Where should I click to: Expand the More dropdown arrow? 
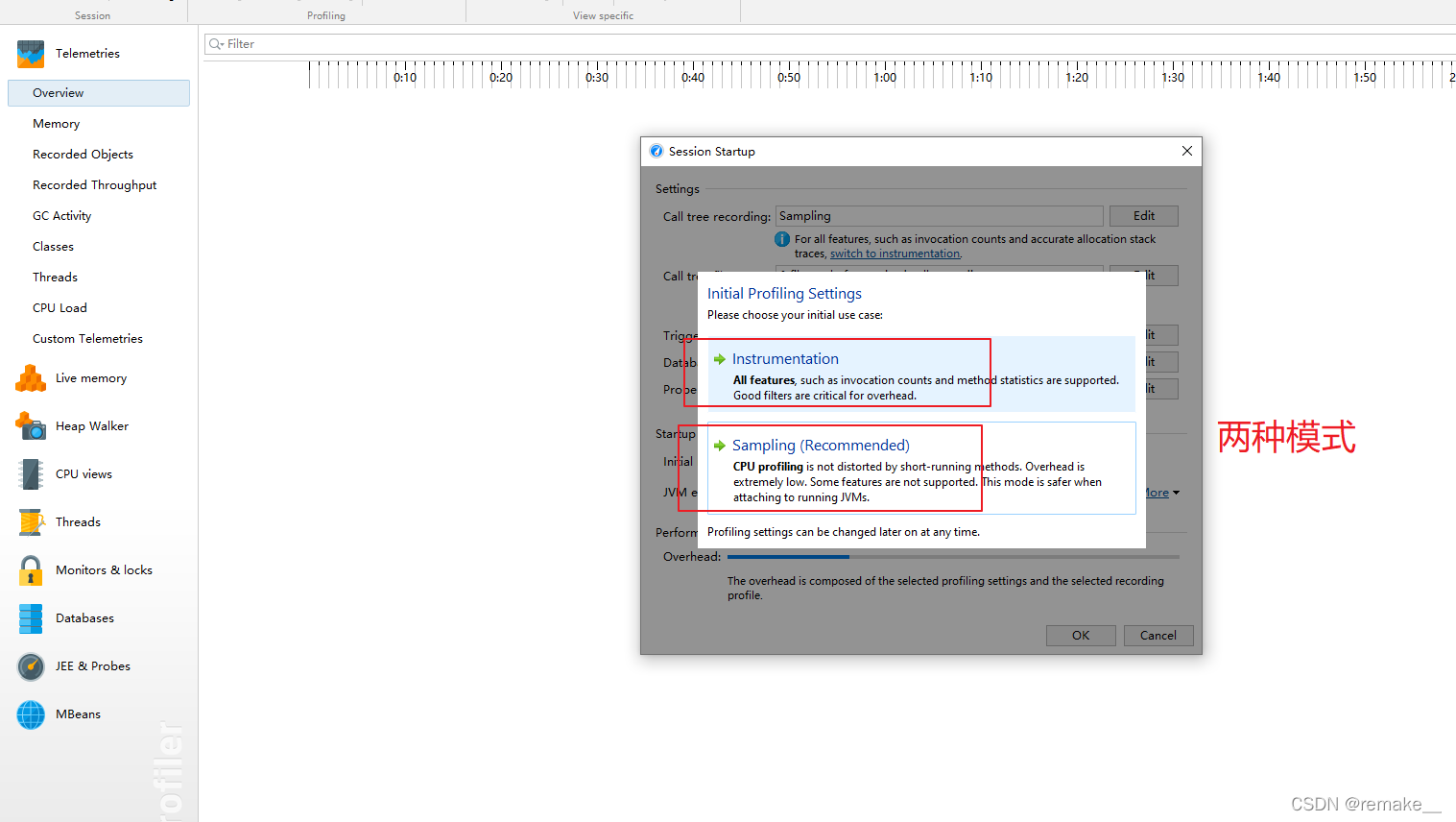1176,493
